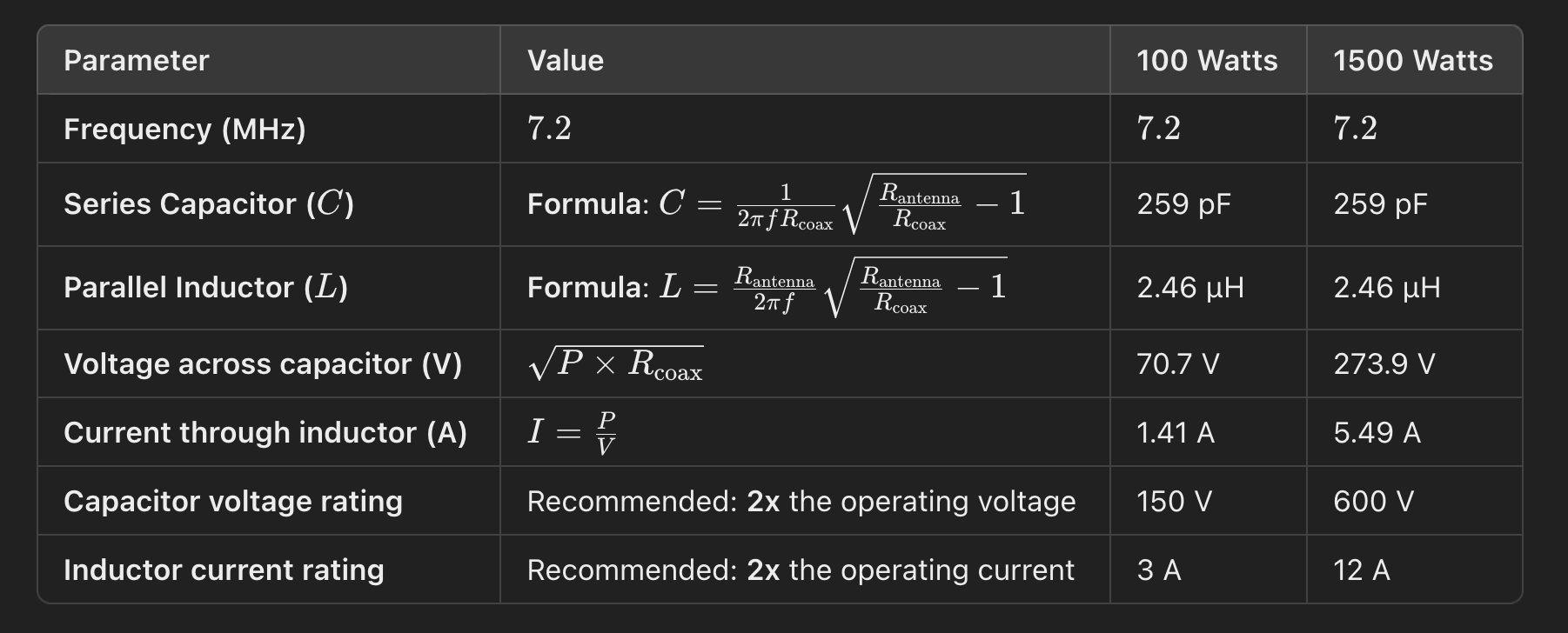The image size is (1568, 633).
Task: Click the 100 Watts column header
Action: pos(1207,61)
